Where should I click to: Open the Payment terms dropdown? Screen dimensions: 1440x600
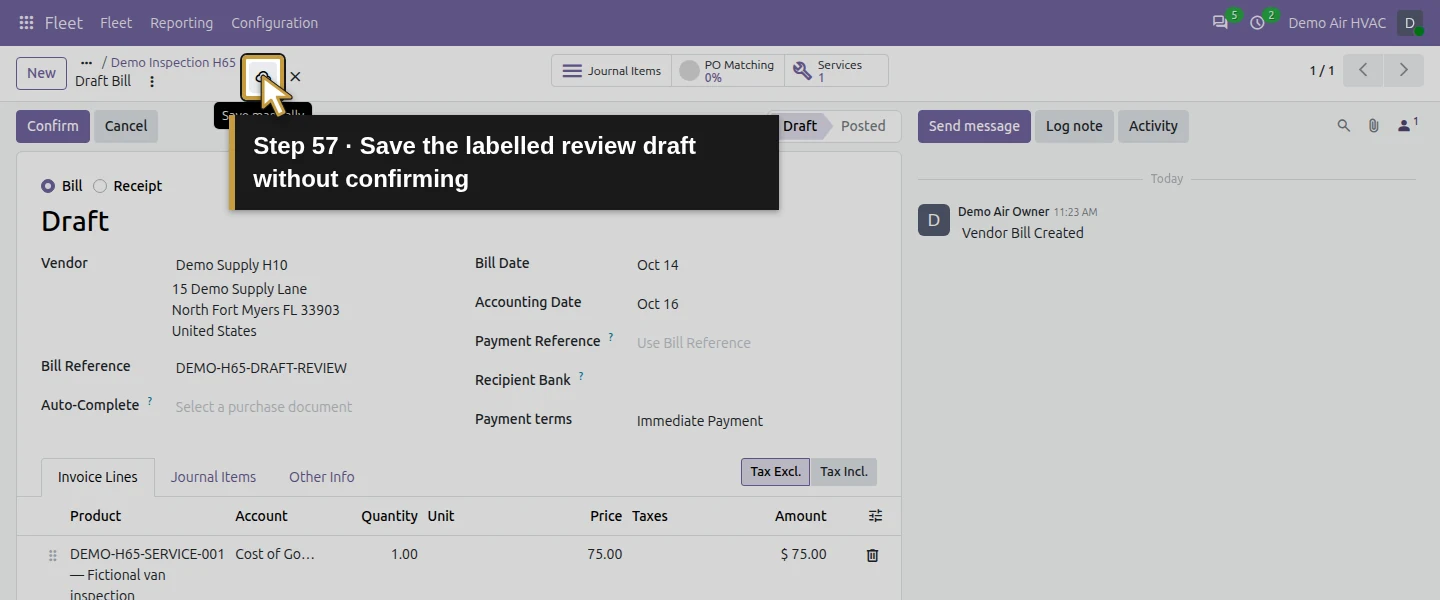(x=755, y=421)
